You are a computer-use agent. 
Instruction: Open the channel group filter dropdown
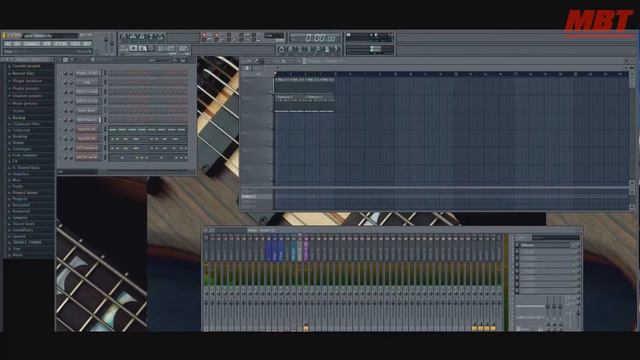click(x=78, y=172)
